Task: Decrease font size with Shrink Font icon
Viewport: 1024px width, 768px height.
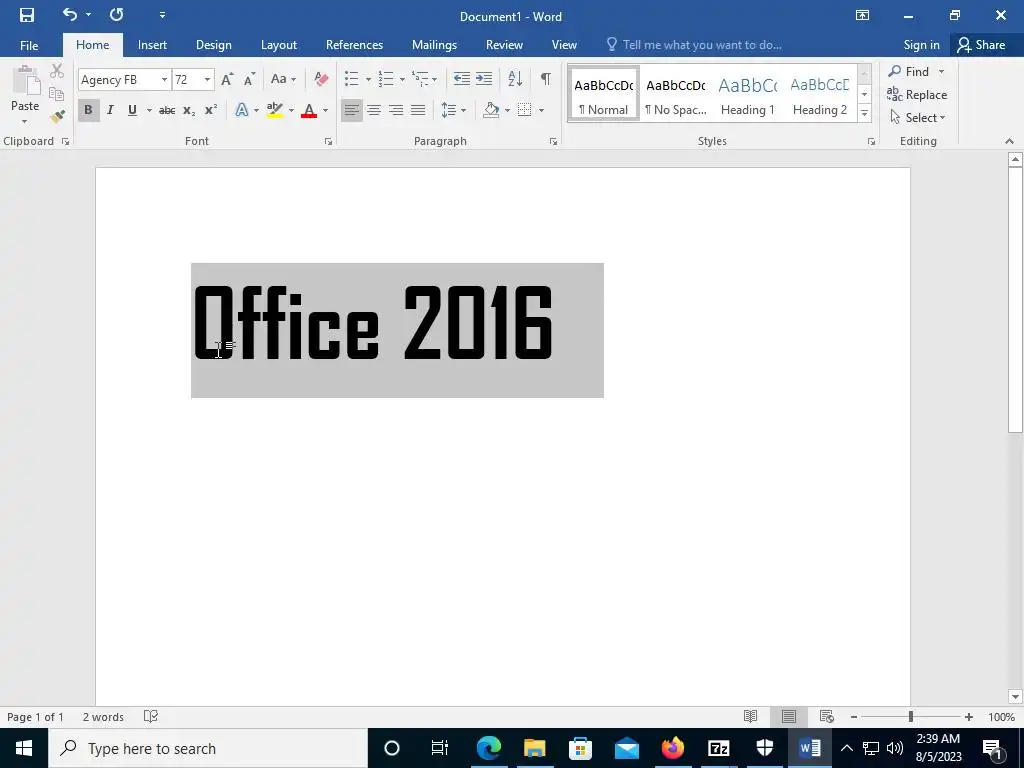Action: [x=249, y=80]
